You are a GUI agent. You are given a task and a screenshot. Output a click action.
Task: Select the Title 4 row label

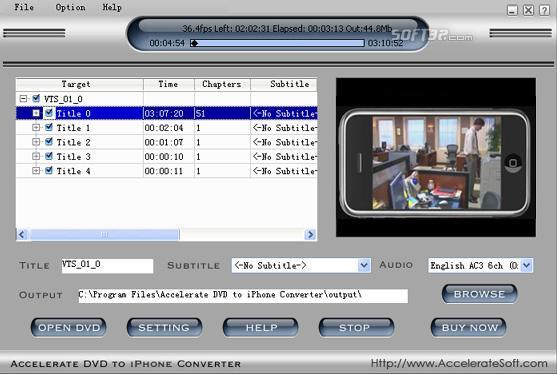(73, 171)
